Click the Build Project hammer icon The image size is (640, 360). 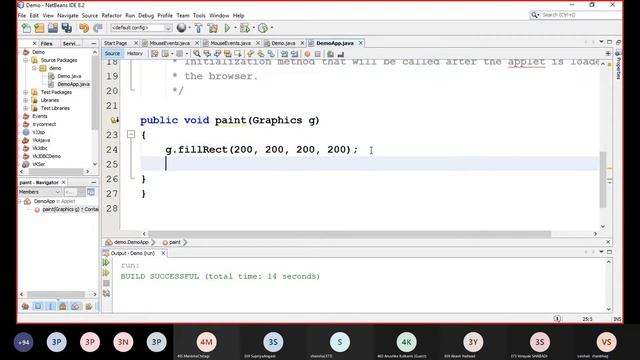point(199,28)
